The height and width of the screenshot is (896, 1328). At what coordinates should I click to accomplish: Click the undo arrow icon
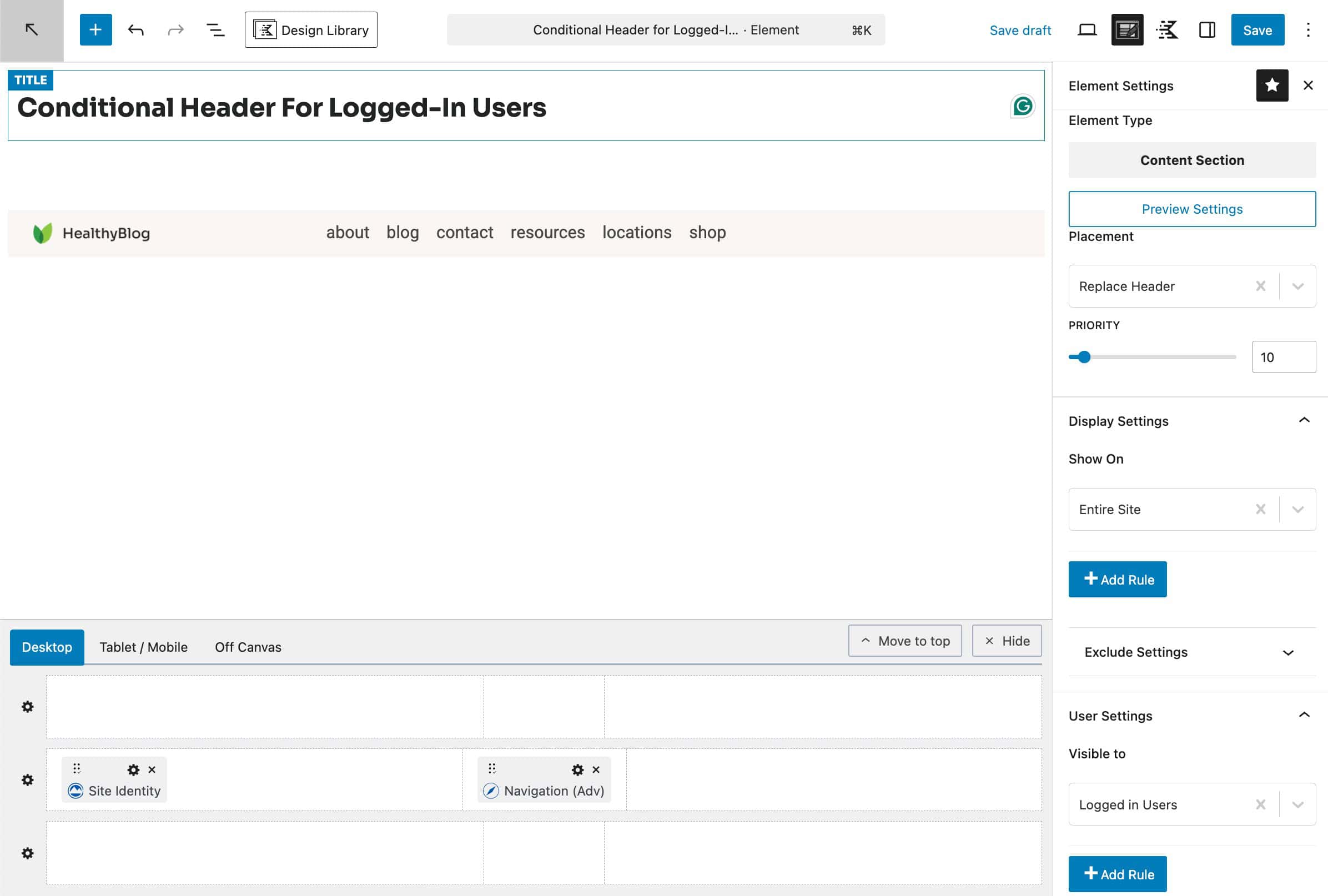pos(135,30)
